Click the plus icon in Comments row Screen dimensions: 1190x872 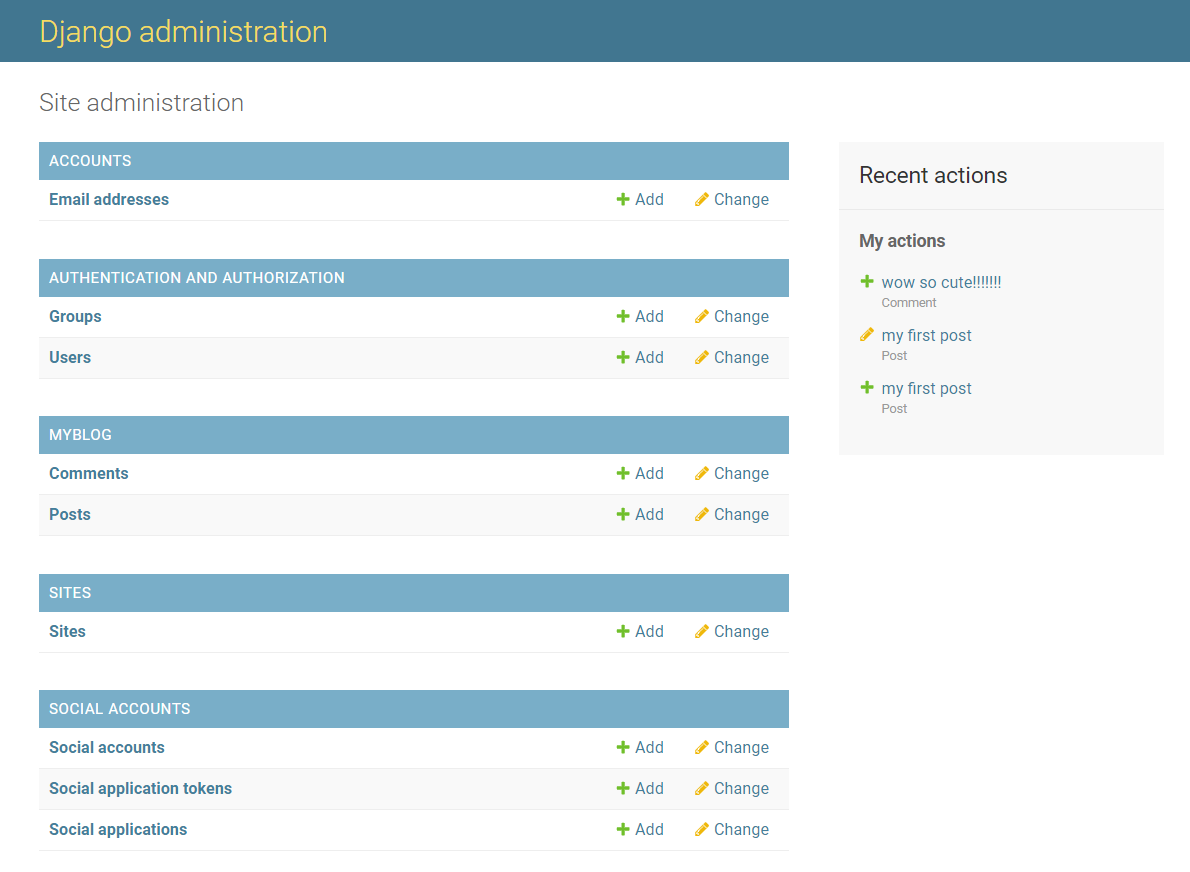tap(623, 474)
